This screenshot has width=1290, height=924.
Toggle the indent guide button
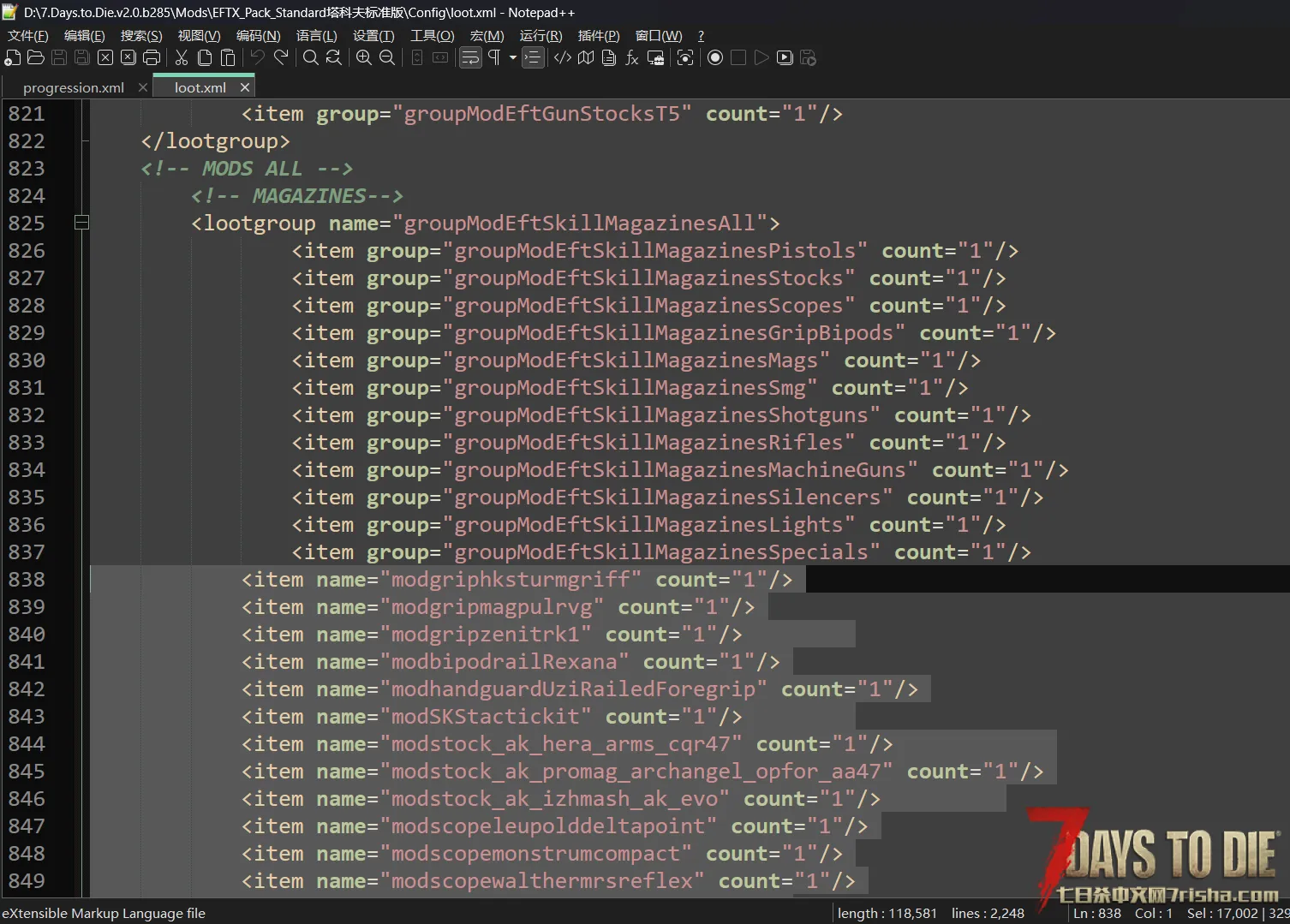click(533, 58)
